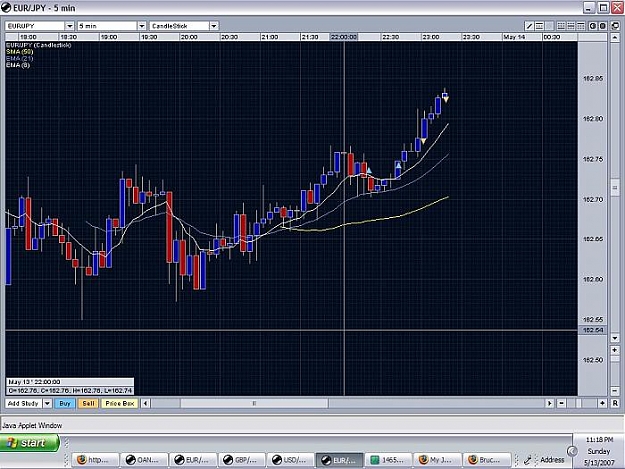Screen dimensions: 625x469
Task: Click the horizontal scrollbar left arrow
Action: click(145, 404)
